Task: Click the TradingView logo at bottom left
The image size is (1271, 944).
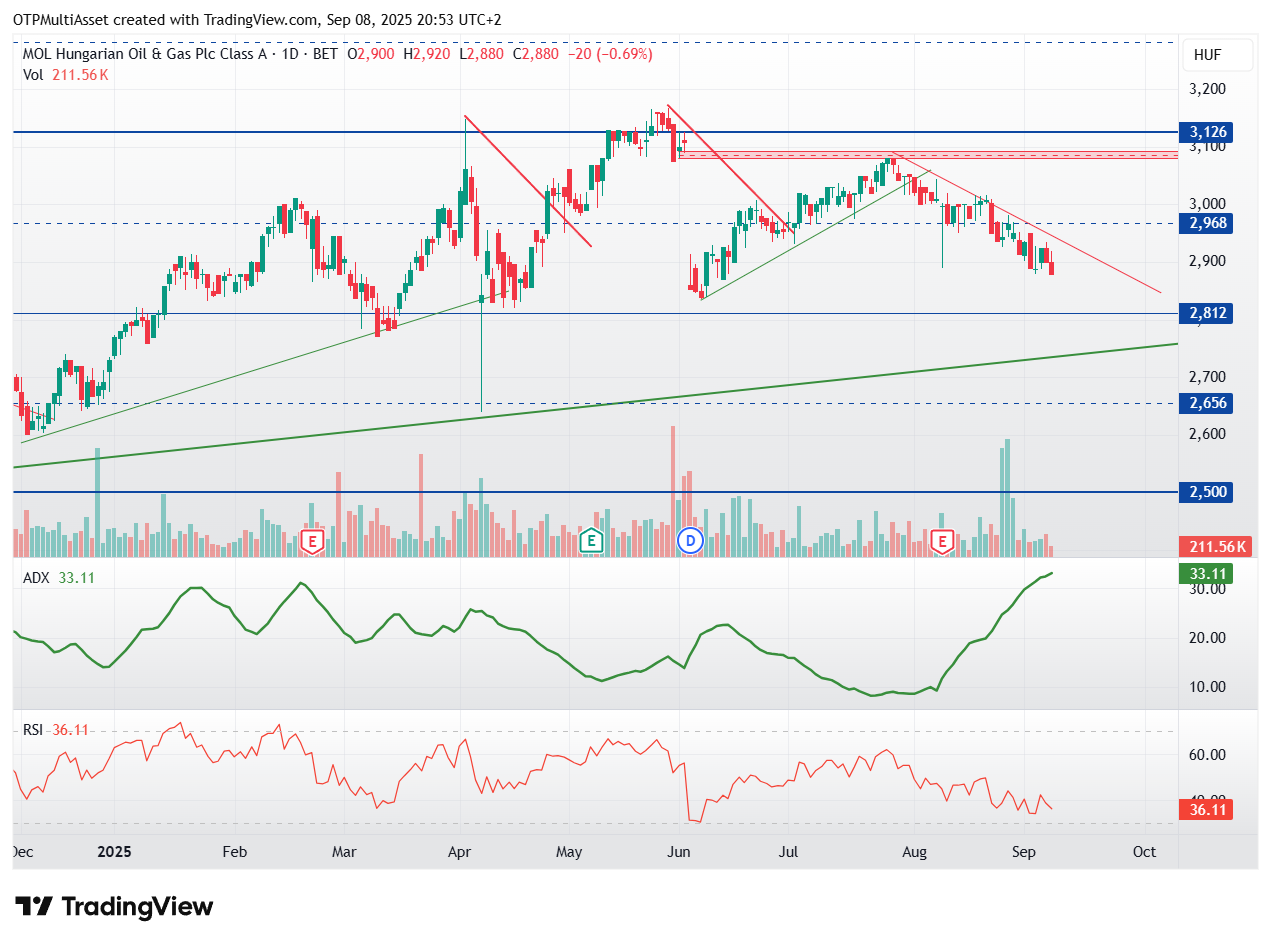Action: point(116,907)
